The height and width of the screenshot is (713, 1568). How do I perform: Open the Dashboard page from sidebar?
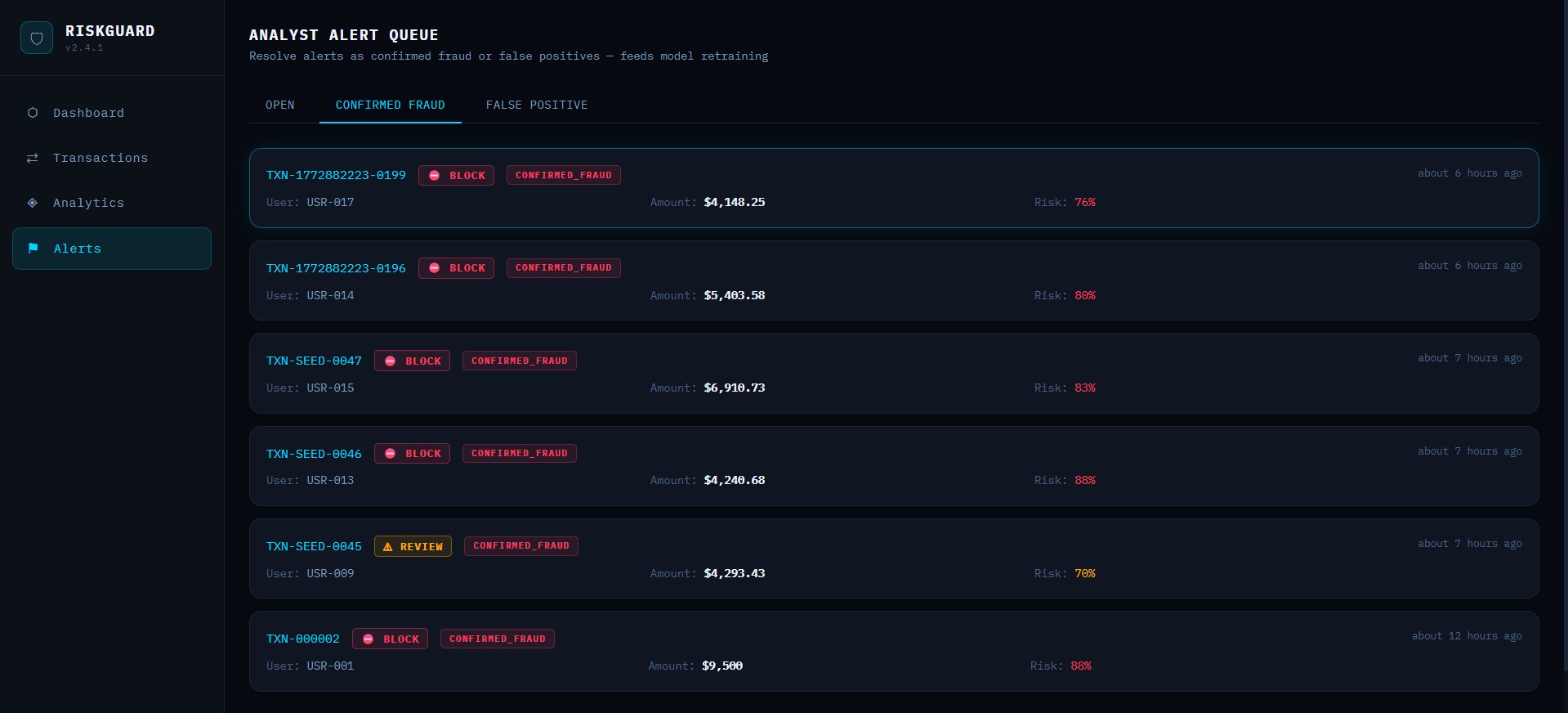(88, 113)
